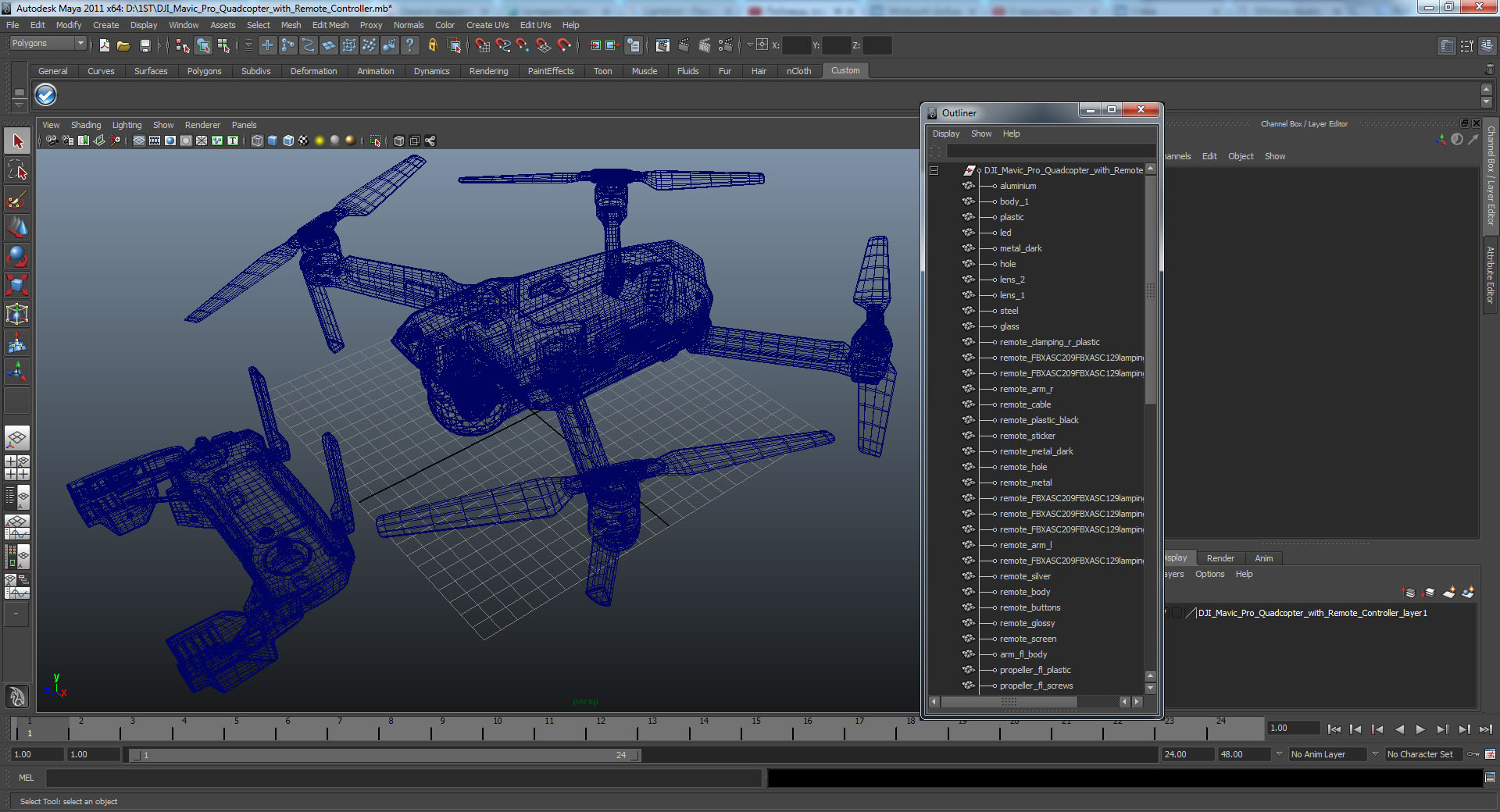1500x812 pixels.
Task: Choose the Soft Modification tool
Action: tap(17, 344)
